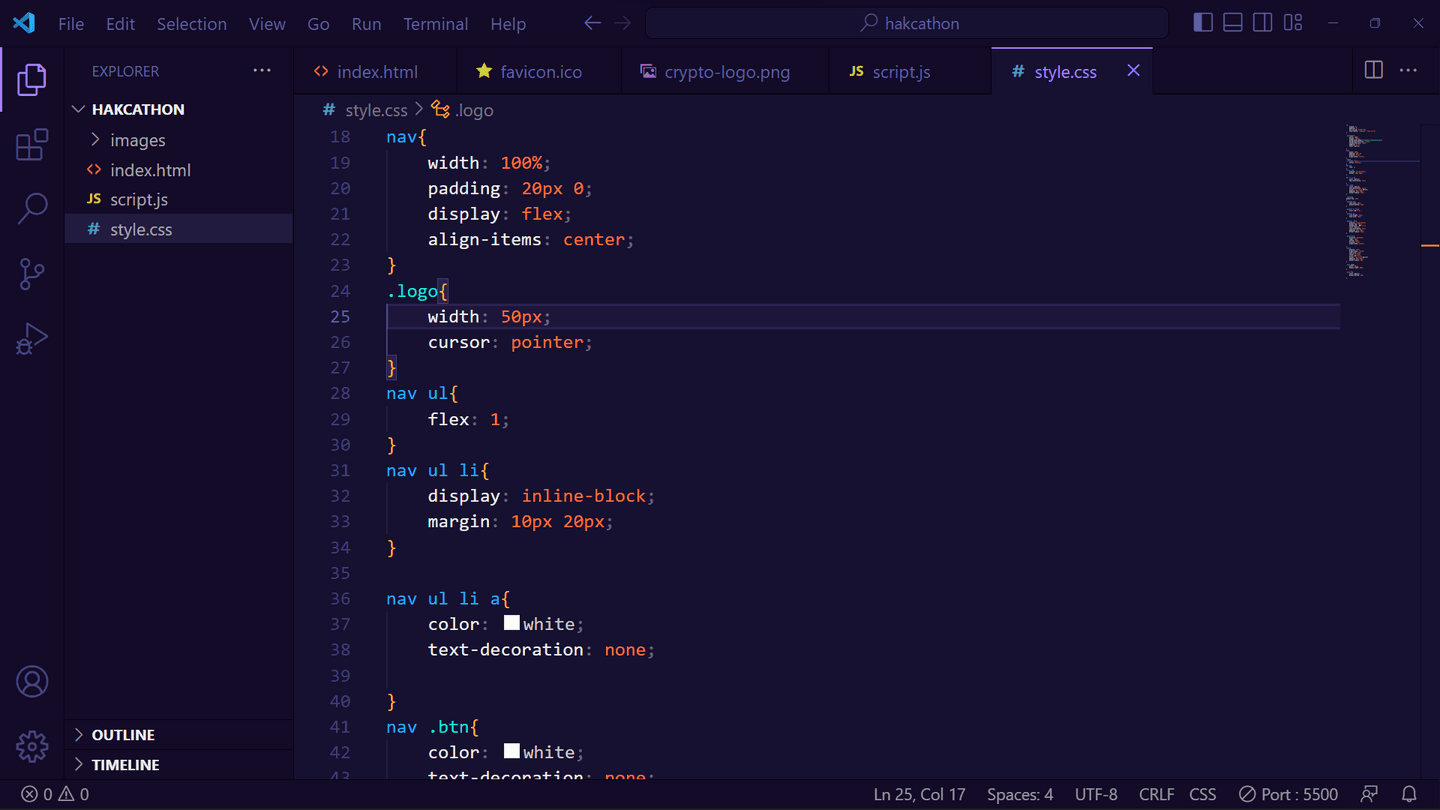Image resolution: width=1440 pixels, height=810 pixels.
Task: Toggle the secondary side bar layout icon
Action: [x=1263, y=23]
